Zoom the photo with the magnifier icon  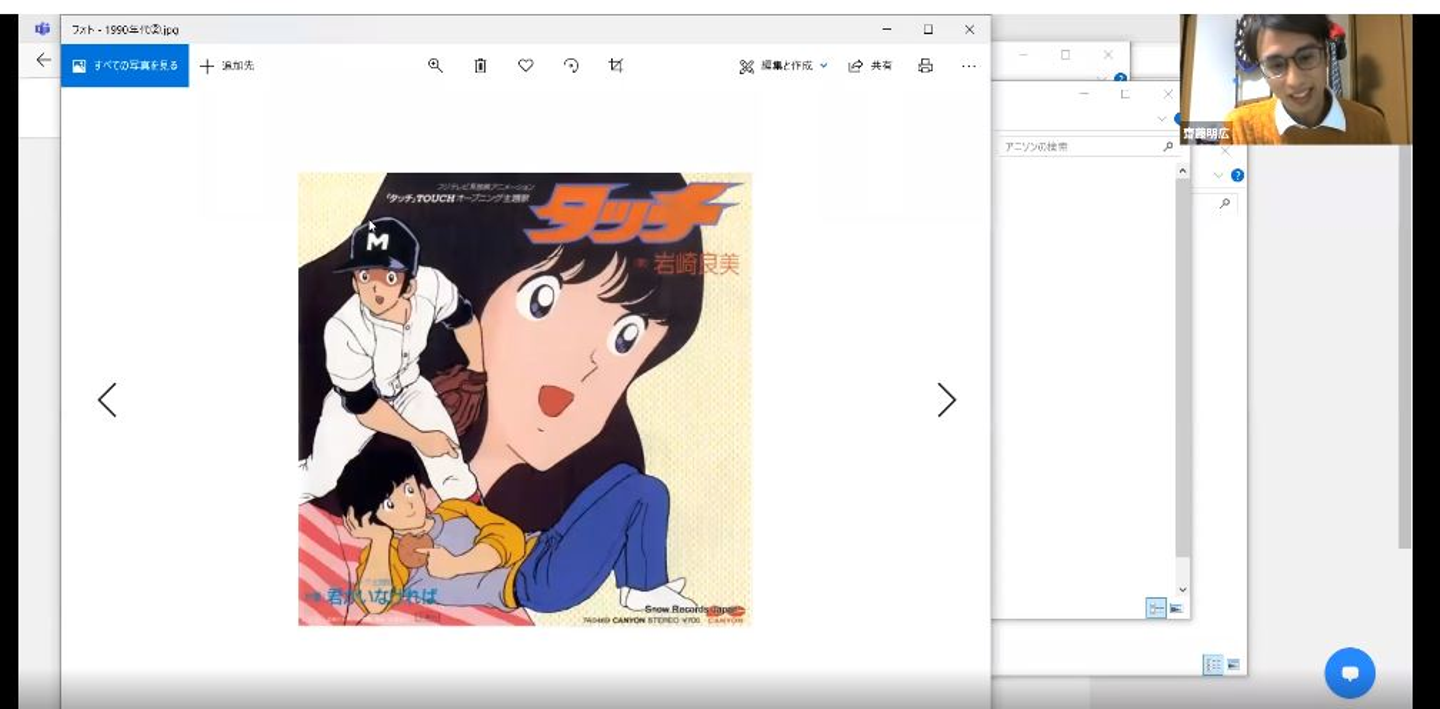[435, 66]
